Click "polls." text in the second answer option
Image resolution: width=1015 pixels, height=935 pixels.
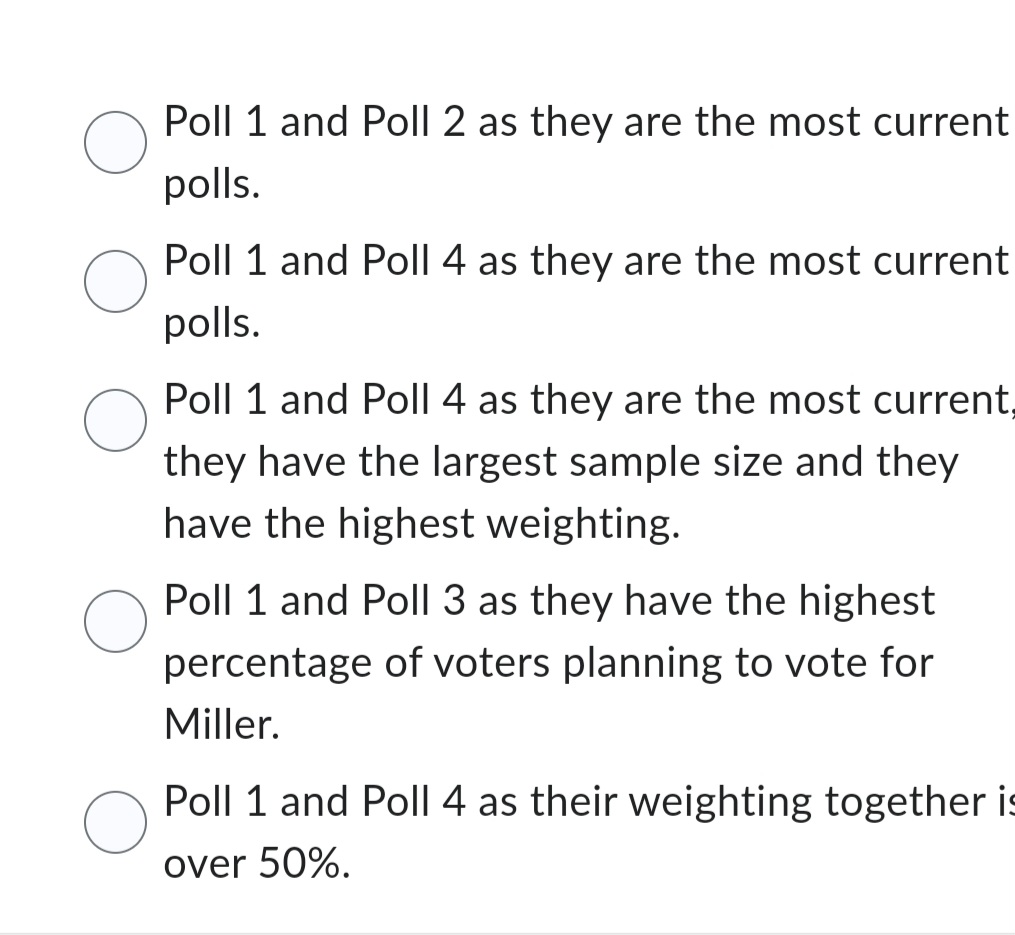pos(212,323)
